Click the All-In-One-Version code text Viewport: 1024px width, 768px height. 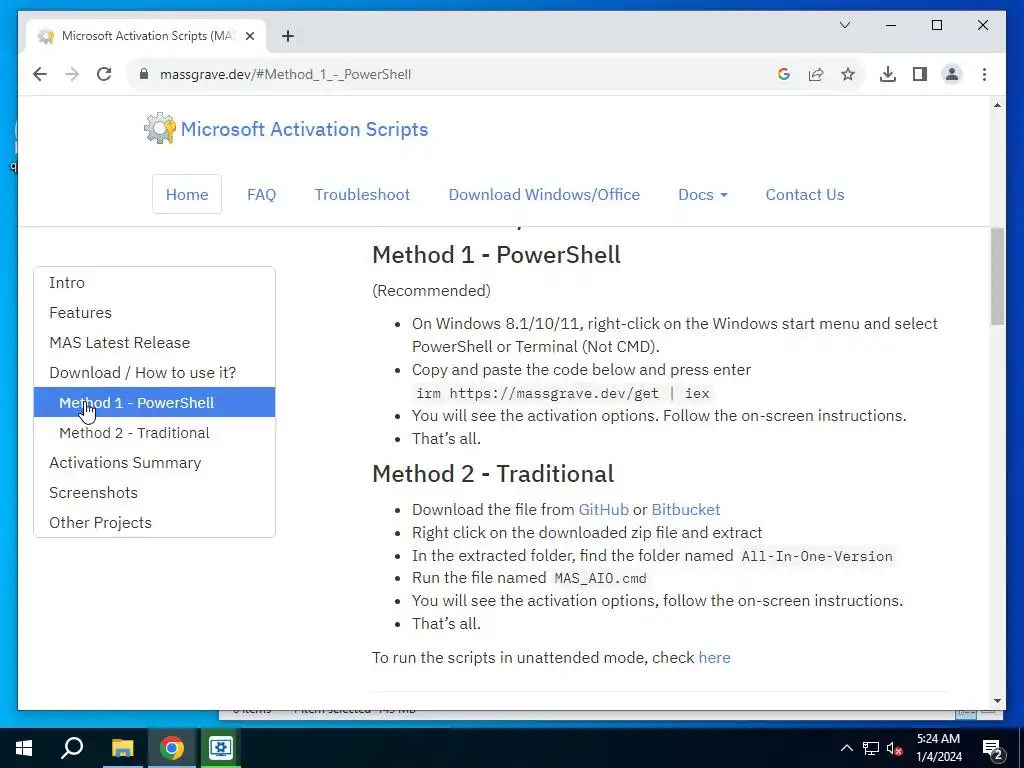pos(817,556)
